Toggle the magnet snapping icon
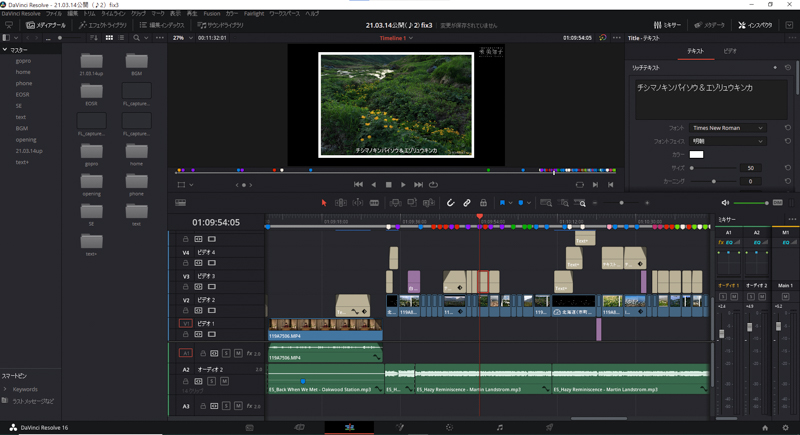800x435 pixels. coord(451,203)
